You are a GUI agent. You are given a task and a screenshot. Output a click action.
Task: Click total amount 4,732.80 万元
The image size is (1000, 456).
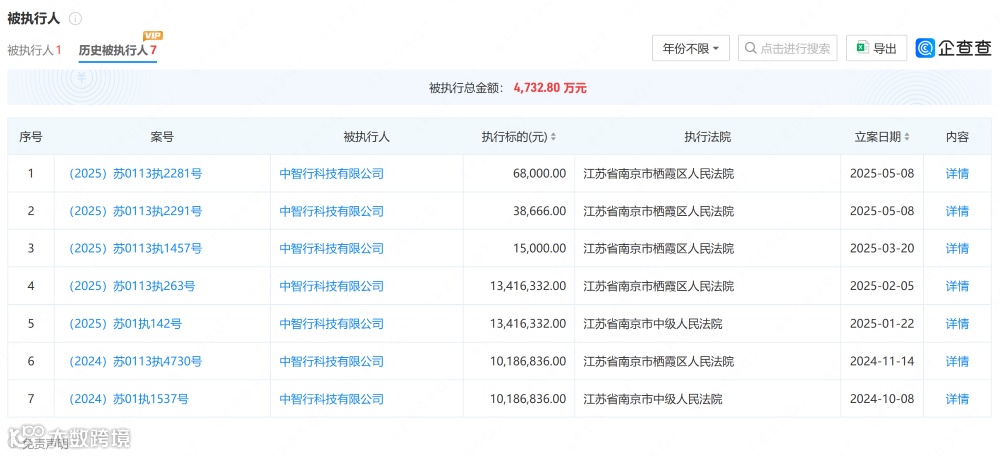click(550, 88)
